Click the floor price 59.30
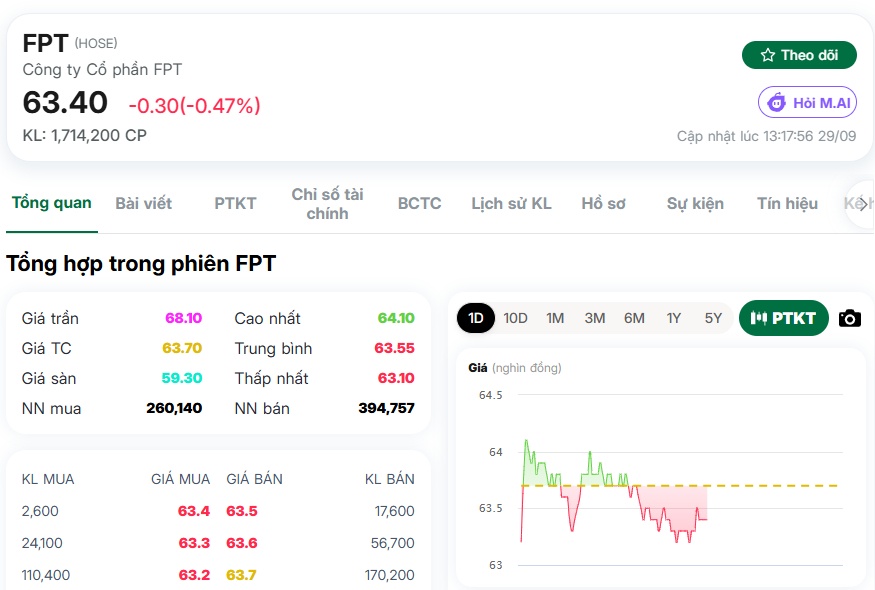 point(182,378)
